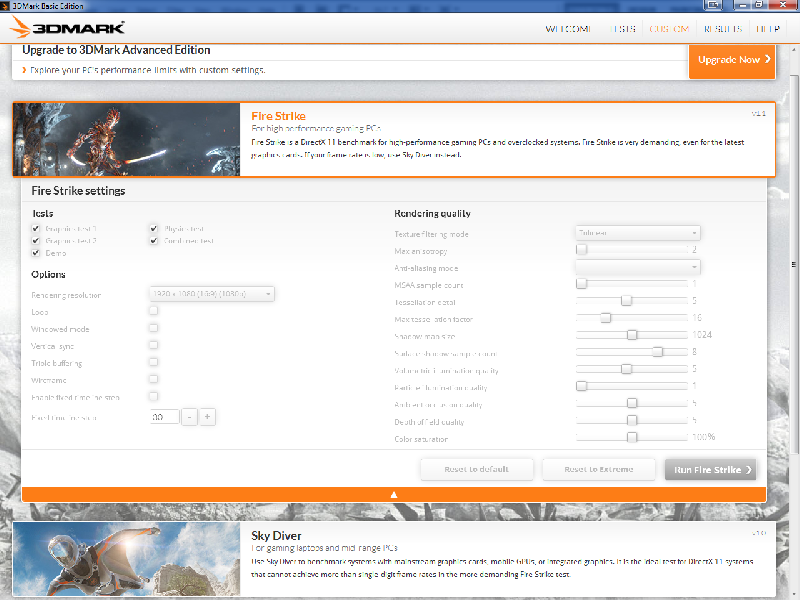Click the Upgrade to 3DMark Advanced Edition heading
Screen dimensions: 800x600
point(116,50)
